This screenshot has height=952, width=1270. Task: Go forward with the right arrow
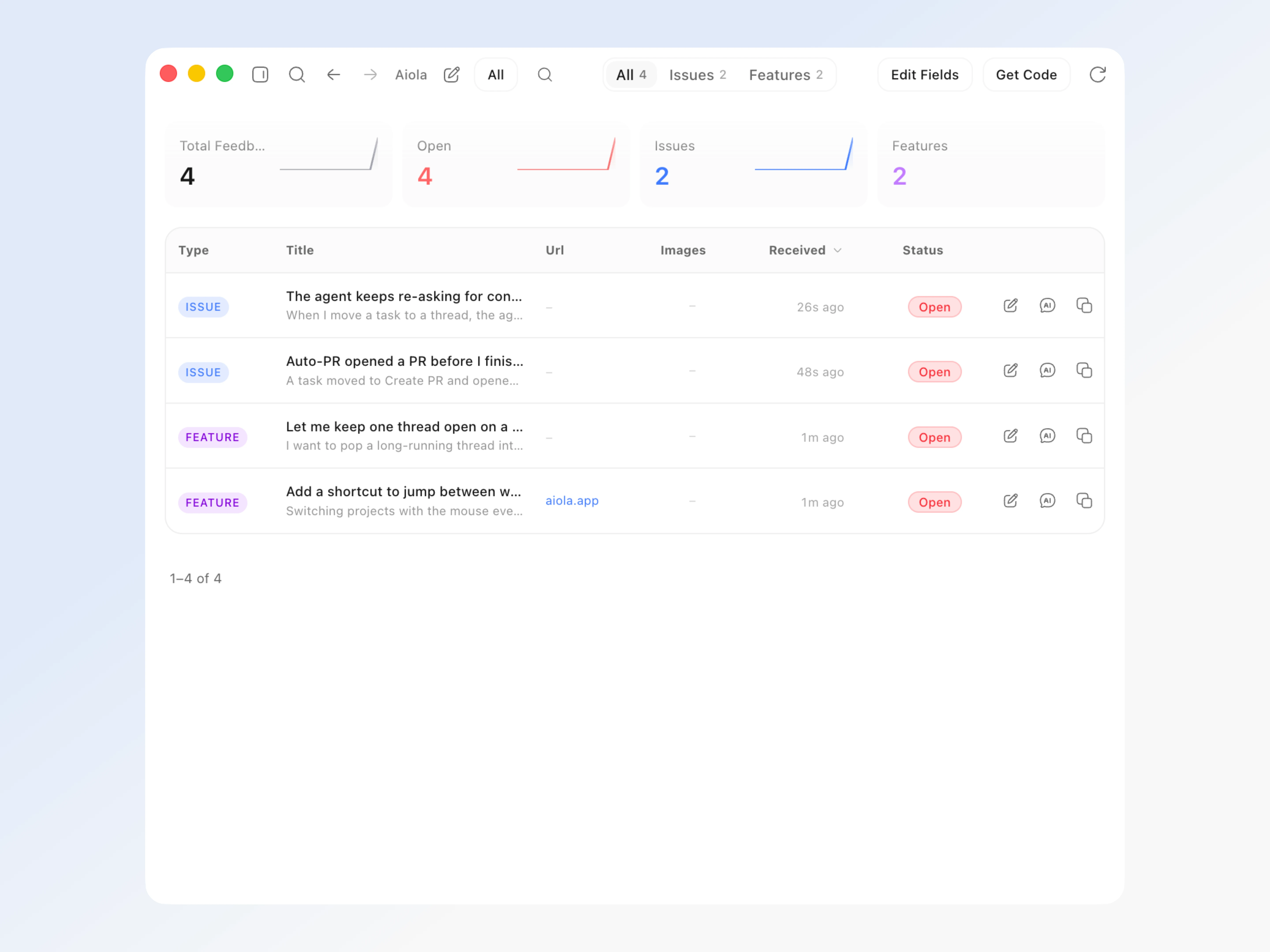370,75
